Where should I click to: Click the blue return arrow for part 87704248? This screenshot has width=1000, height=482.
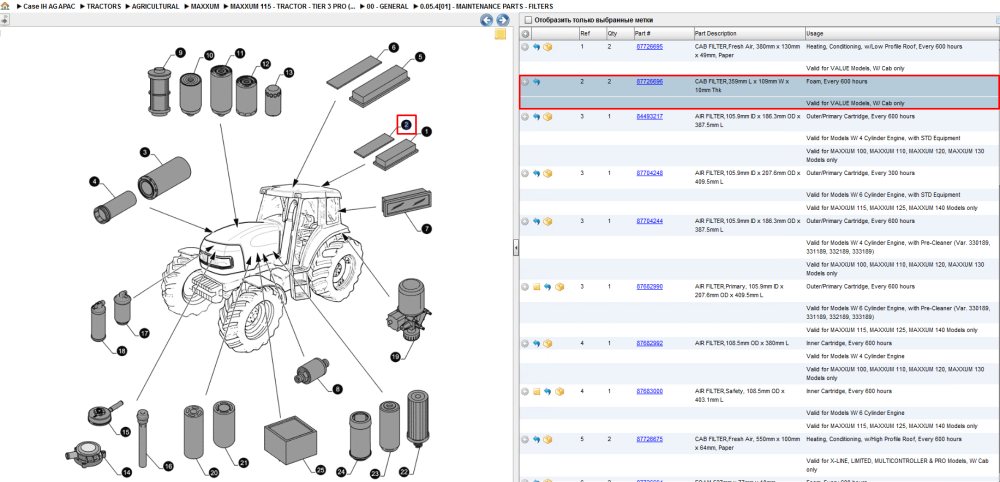coord(536,173)
